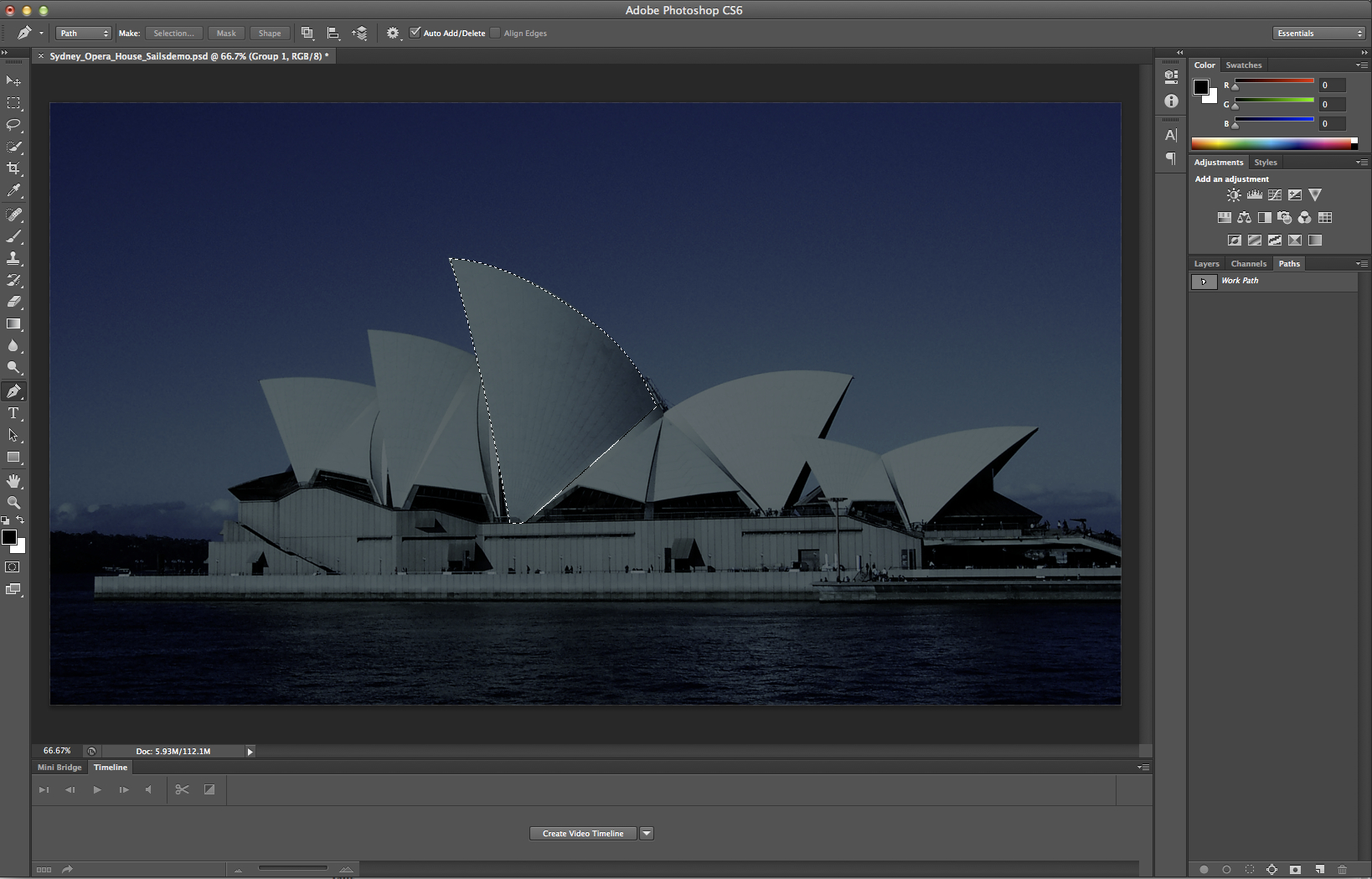Select the Zoom tool
Screen dimensions: 1372x879
13,503
